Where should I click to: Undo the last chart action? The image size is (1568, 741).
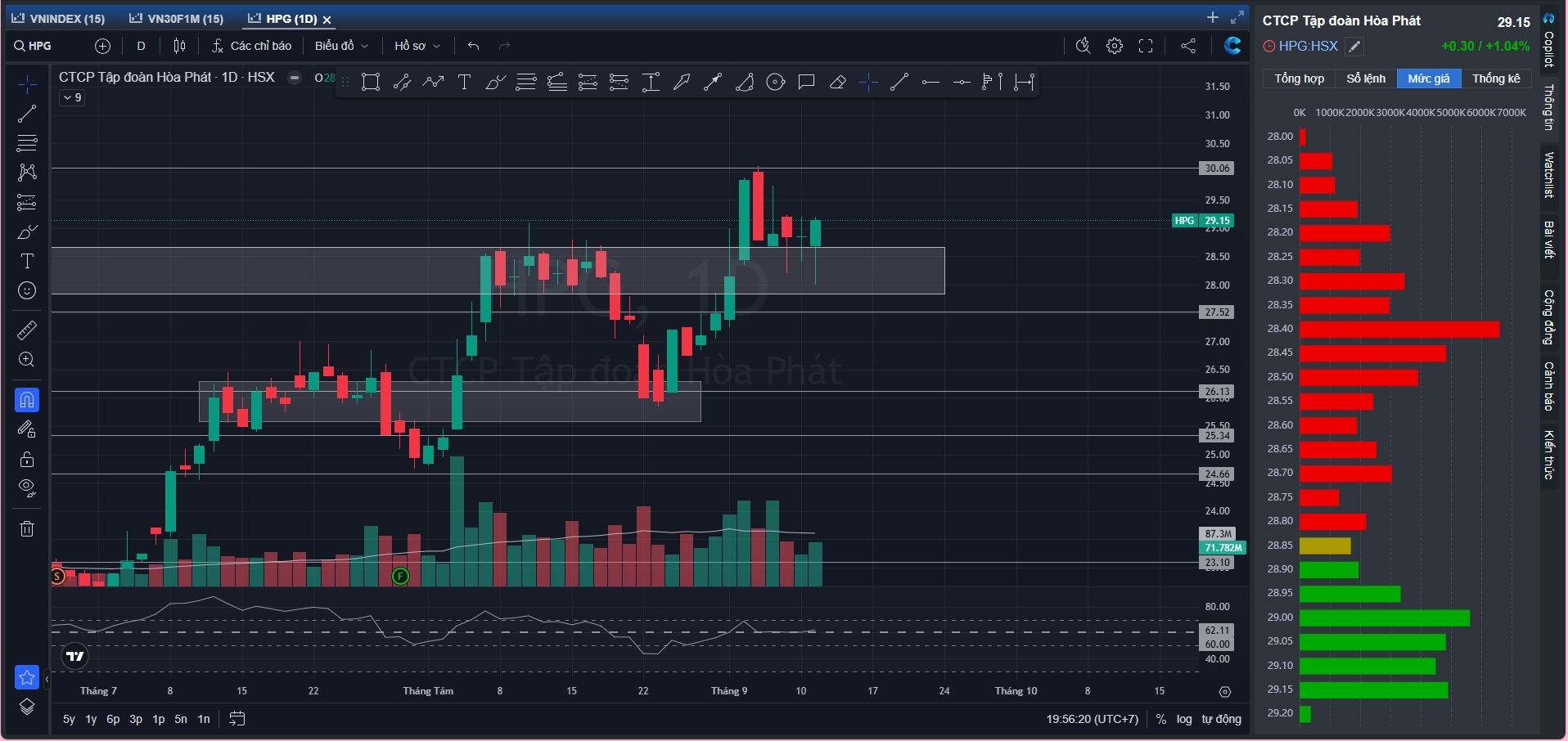coord(473,46)
